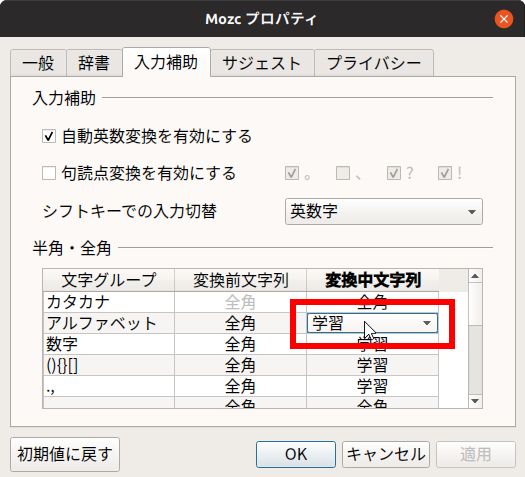The height and width of the screenshot is (477, 525).
Task: Open the シフトキーでの入力切替 dropdown showing 英数字
Action: (x=384, y=211)
